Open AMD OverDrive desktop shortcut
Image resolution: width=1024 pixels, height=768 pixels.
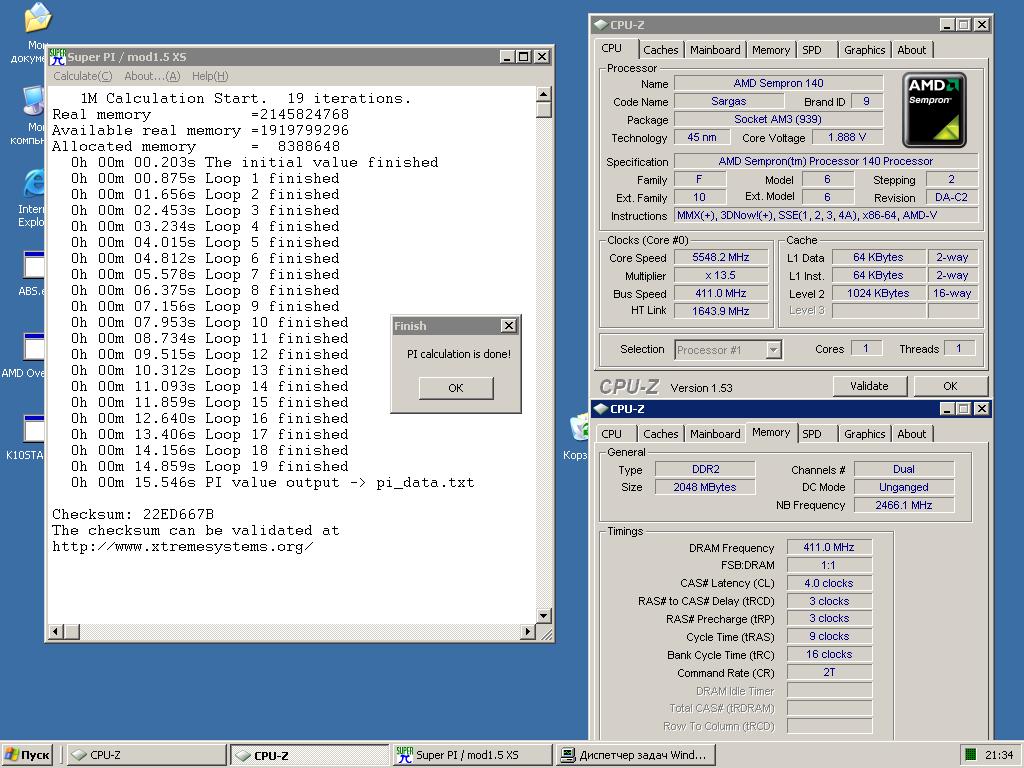click(34, 347)
